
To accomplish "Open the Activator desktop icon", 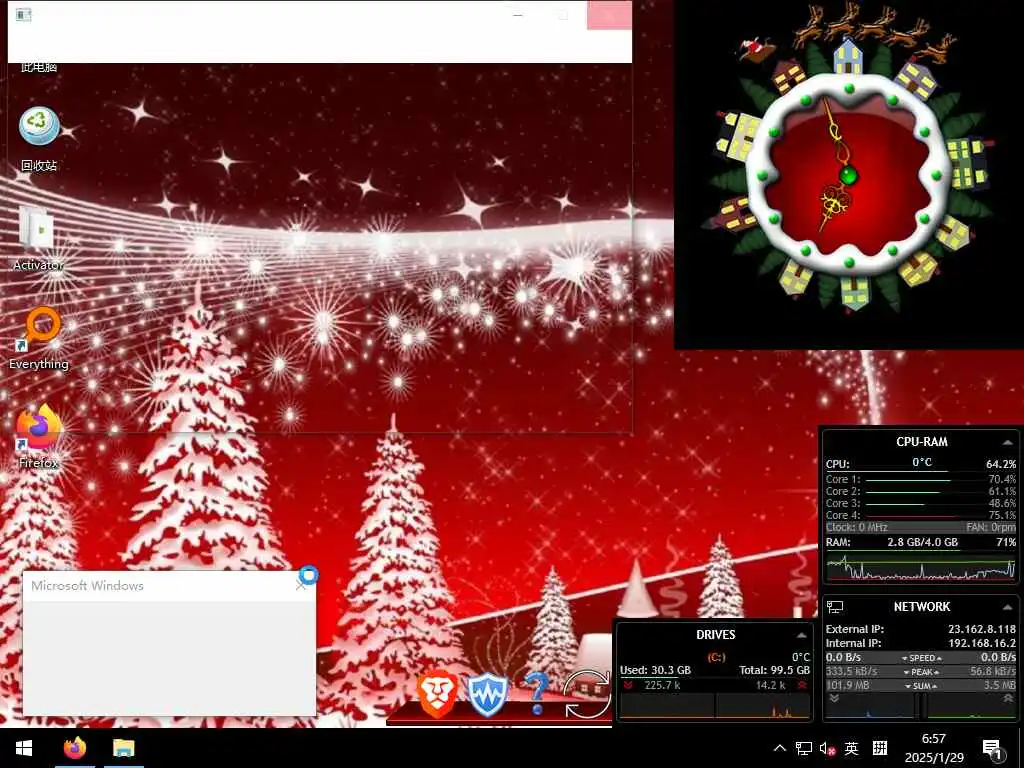I will pyautogui.click(x=38, y=238).
